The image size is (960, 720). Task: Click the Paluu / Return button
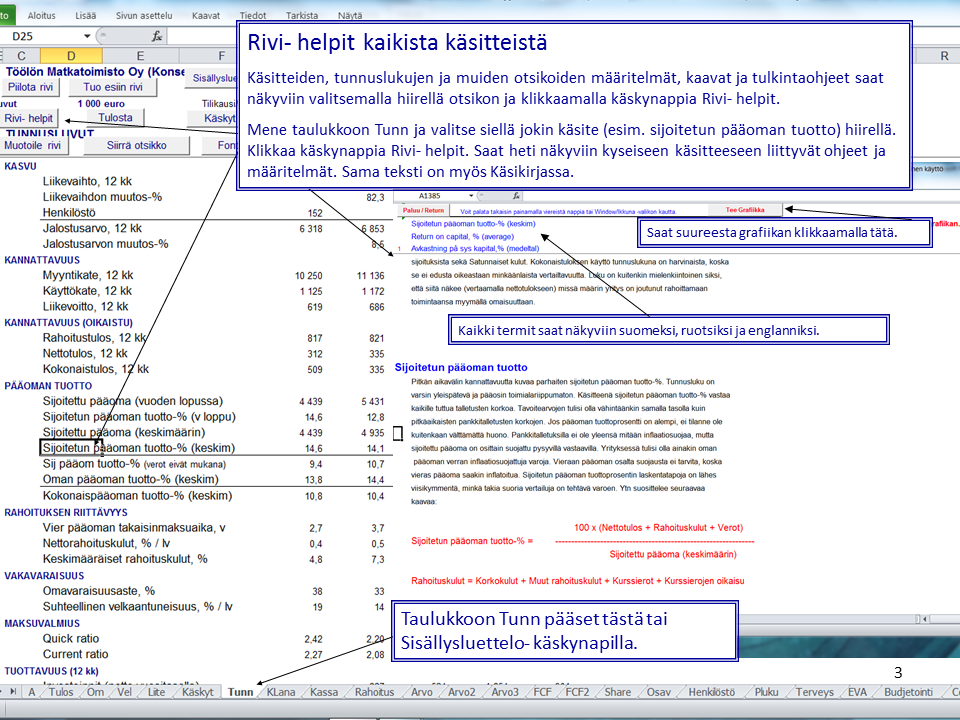(423, 211)
